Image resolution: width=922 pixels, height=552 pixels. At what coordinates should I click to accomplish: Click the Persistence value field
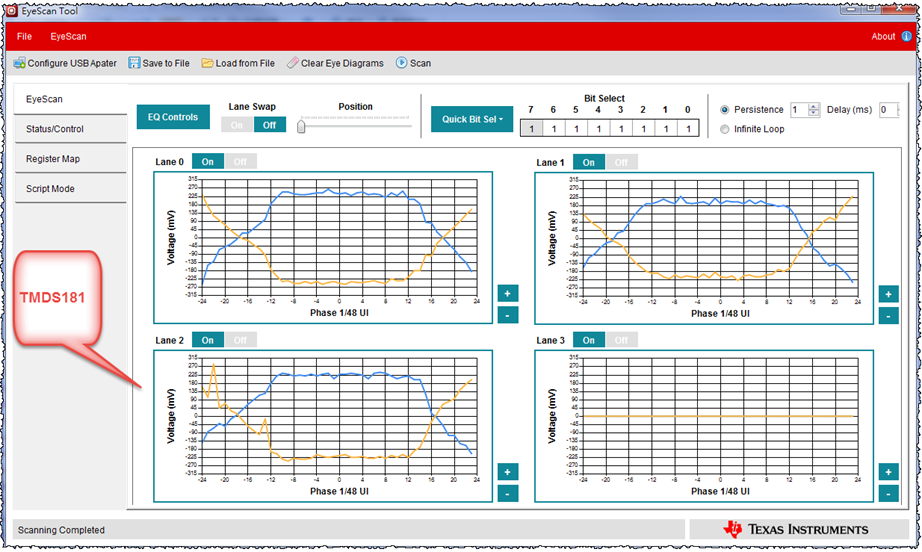coord(800,110)
